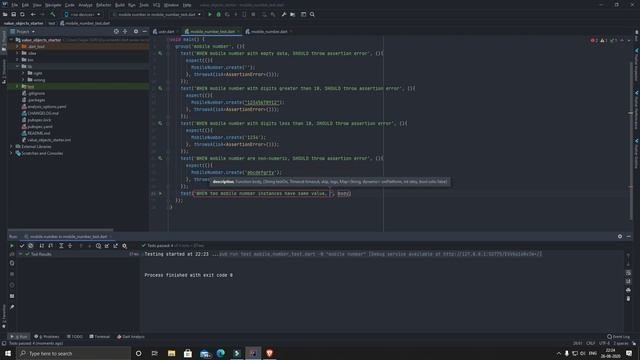Open the Event Log
Image resolution: width=640 pixels, height=360 pixels.
(618, 337)
